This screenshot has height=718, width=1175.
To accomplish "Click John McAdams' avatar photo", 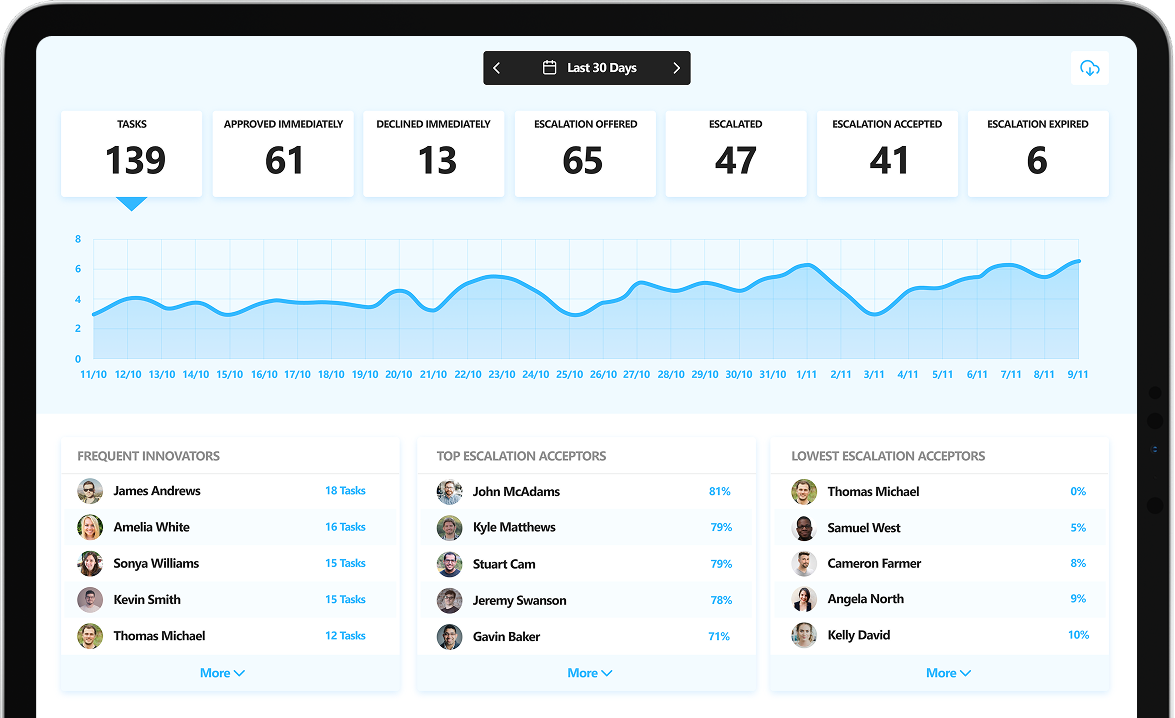I will [x=450, y=492].
